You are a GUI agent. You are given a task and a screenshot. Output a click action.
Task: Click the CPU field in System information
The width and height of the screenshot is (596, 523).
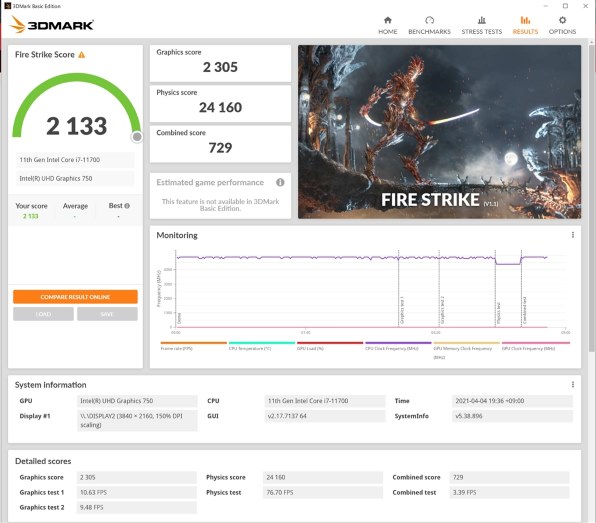[325, 401]
